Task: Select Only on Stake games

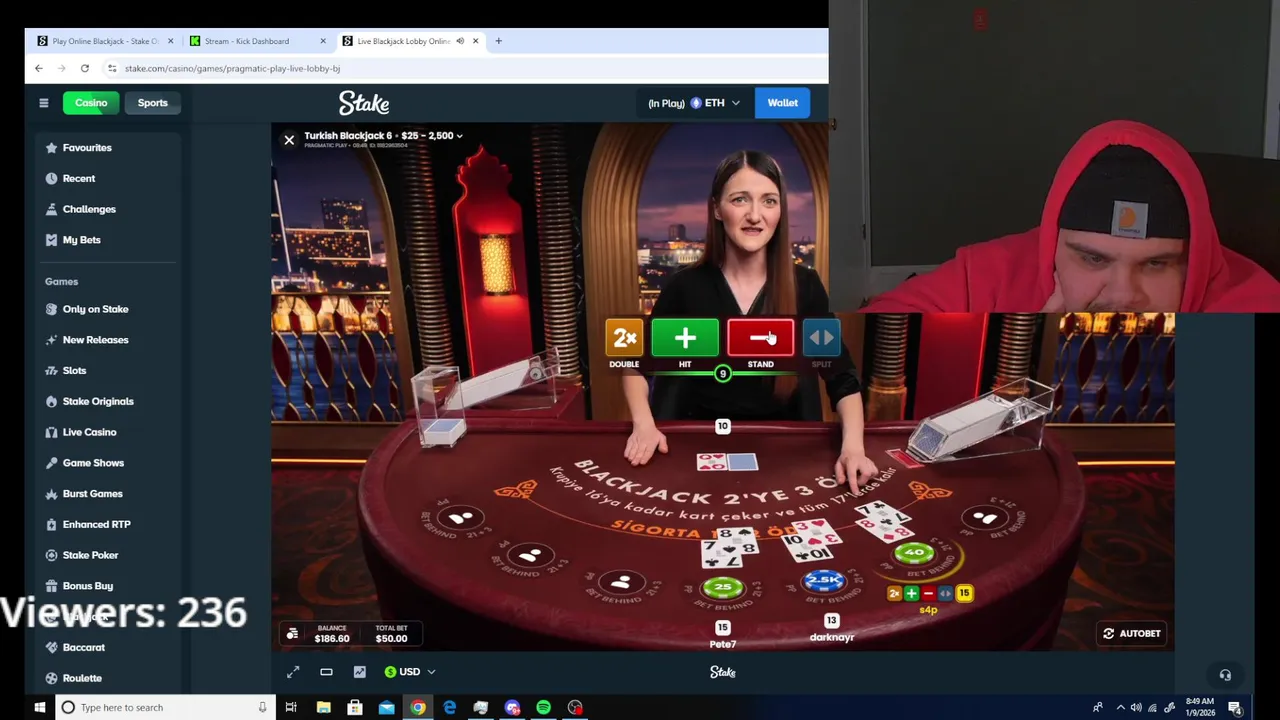Action: (95, 309)
